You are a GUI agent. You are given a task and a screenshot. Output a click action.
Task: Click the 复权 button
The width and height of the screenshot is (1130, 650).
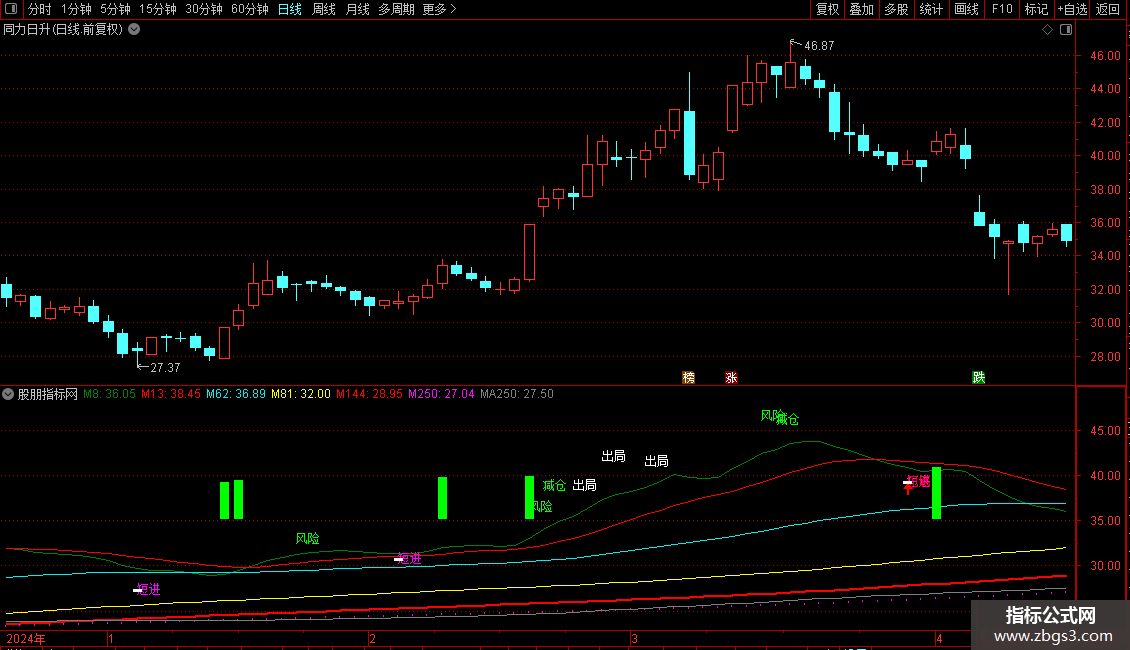827,9
